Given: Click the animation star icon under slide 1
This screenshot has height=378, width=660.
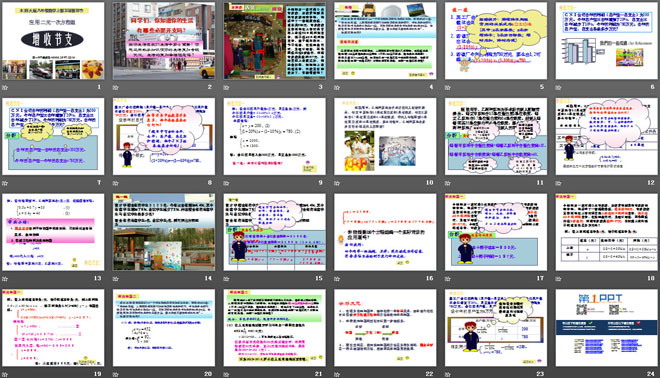Looking at the screenshot, I should tap(5, 88).
